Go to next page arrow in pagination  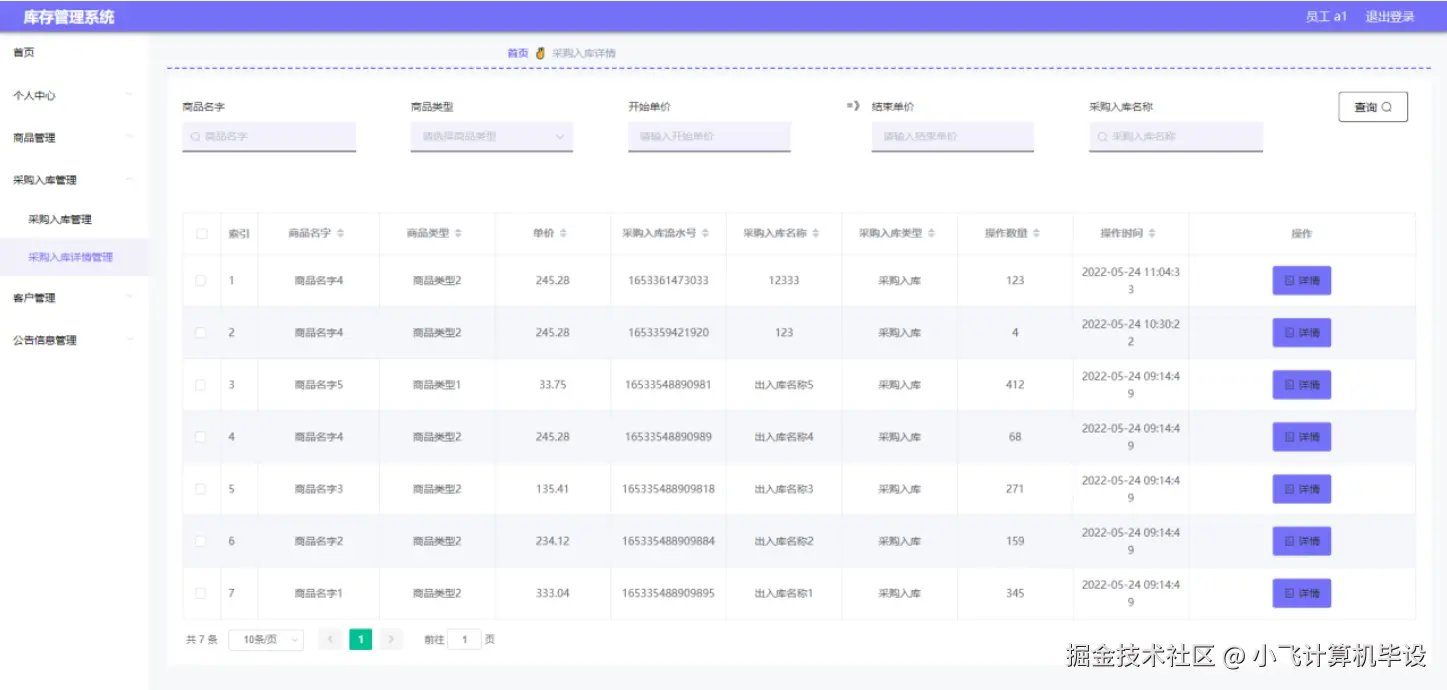[391, 639]
